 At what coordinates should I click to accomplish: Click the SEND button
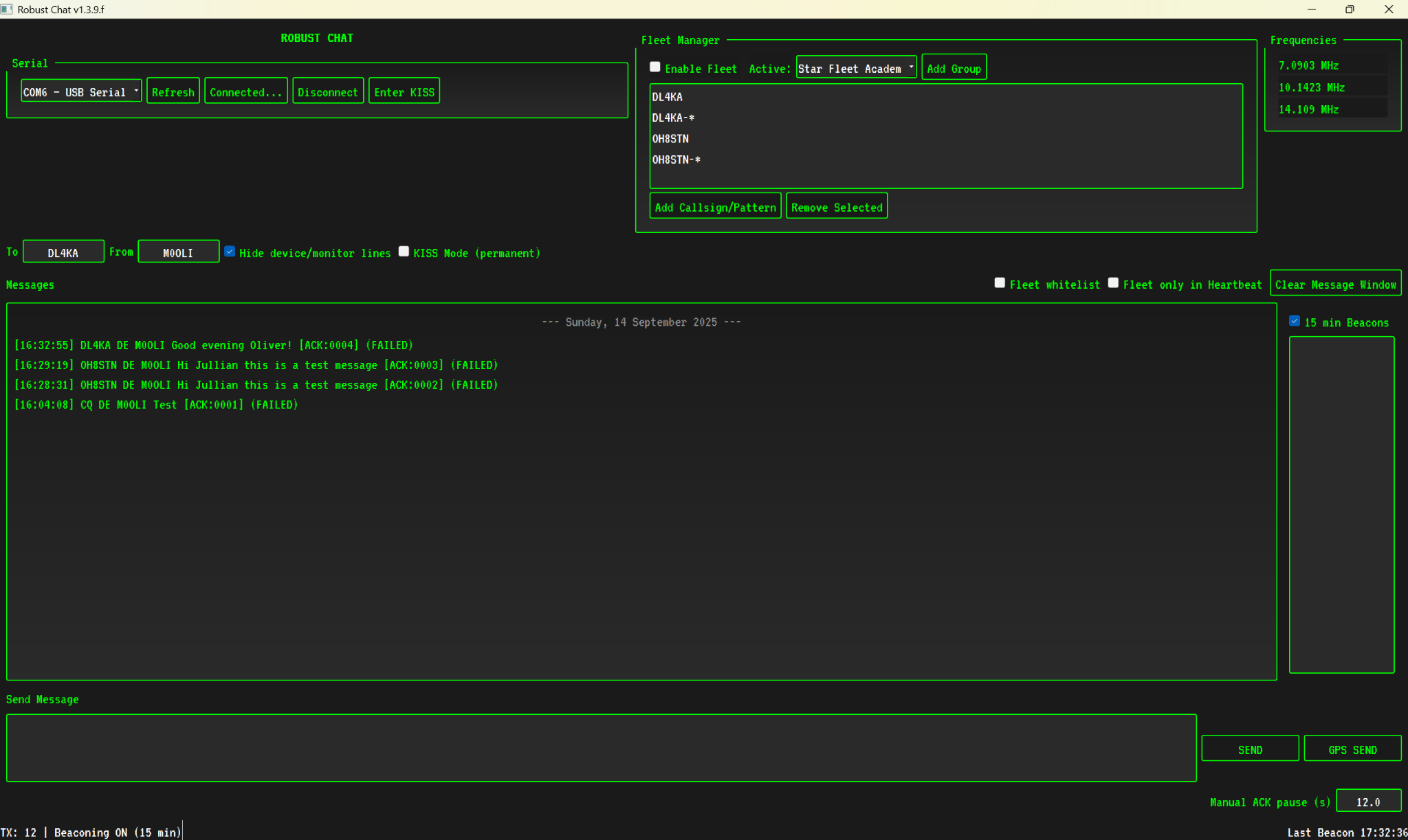[1250, 749]
